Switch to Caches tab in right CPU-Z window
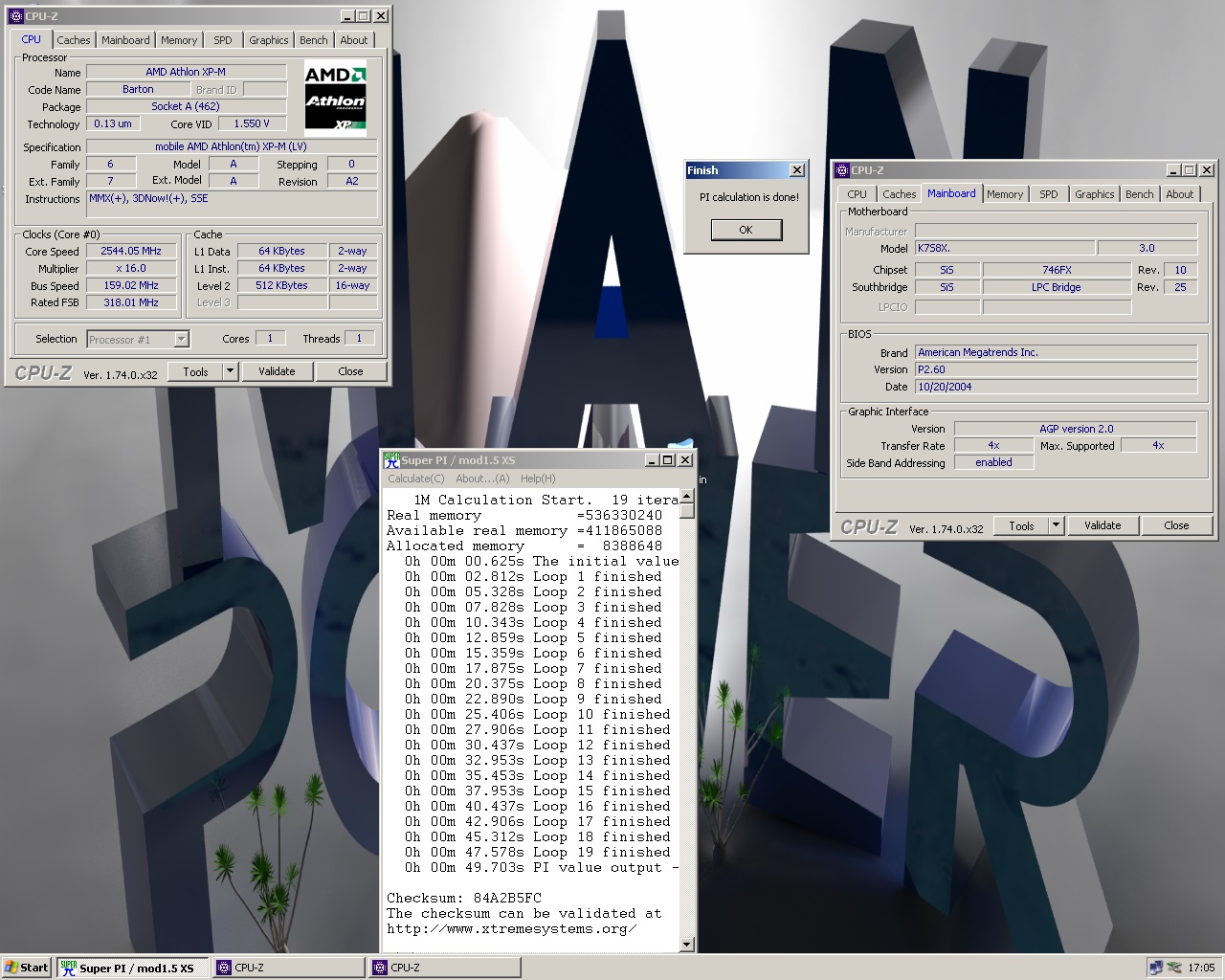This screenshot has width=1225, height=980. [899, 194]
